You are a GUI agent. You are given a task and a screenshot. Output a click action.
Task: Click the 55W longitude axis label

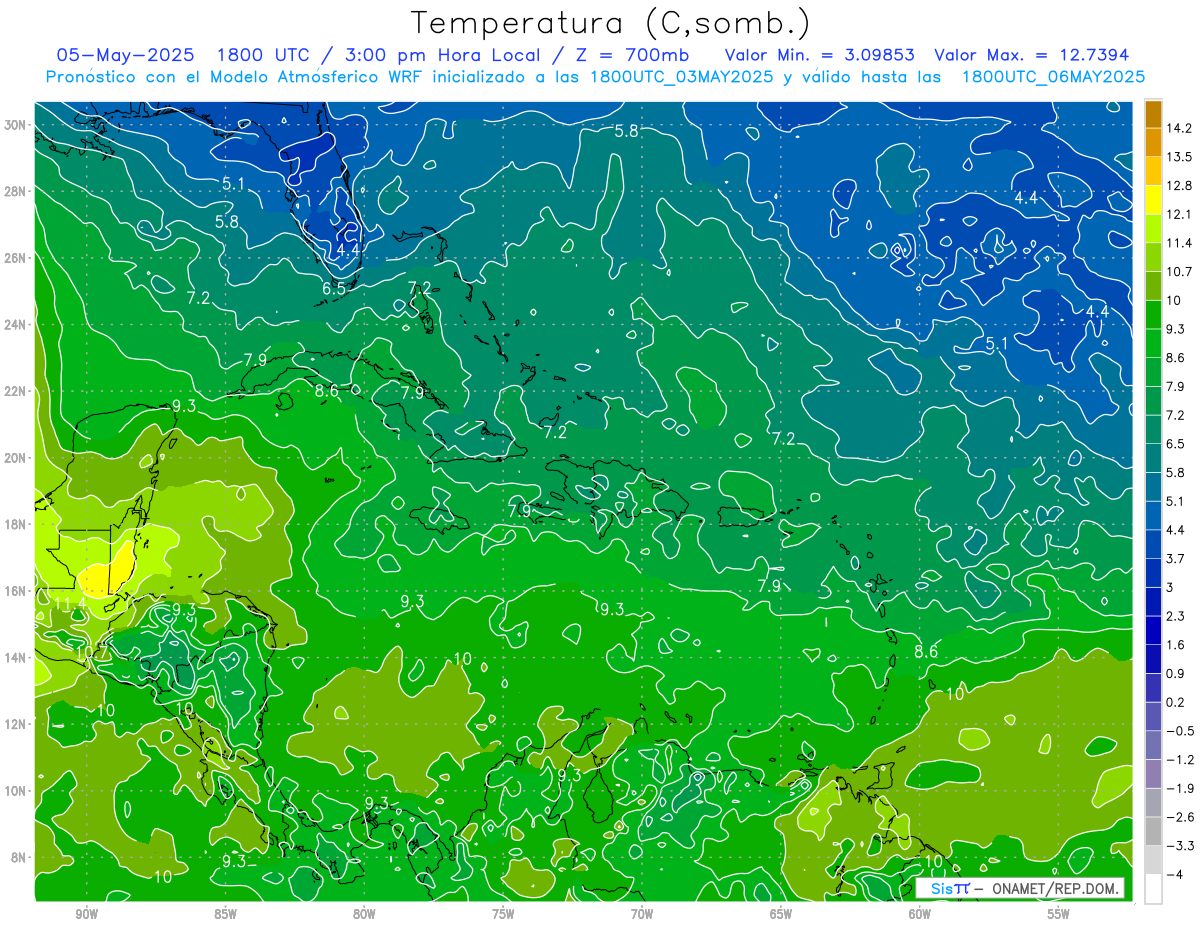[x=1059, y=914]
